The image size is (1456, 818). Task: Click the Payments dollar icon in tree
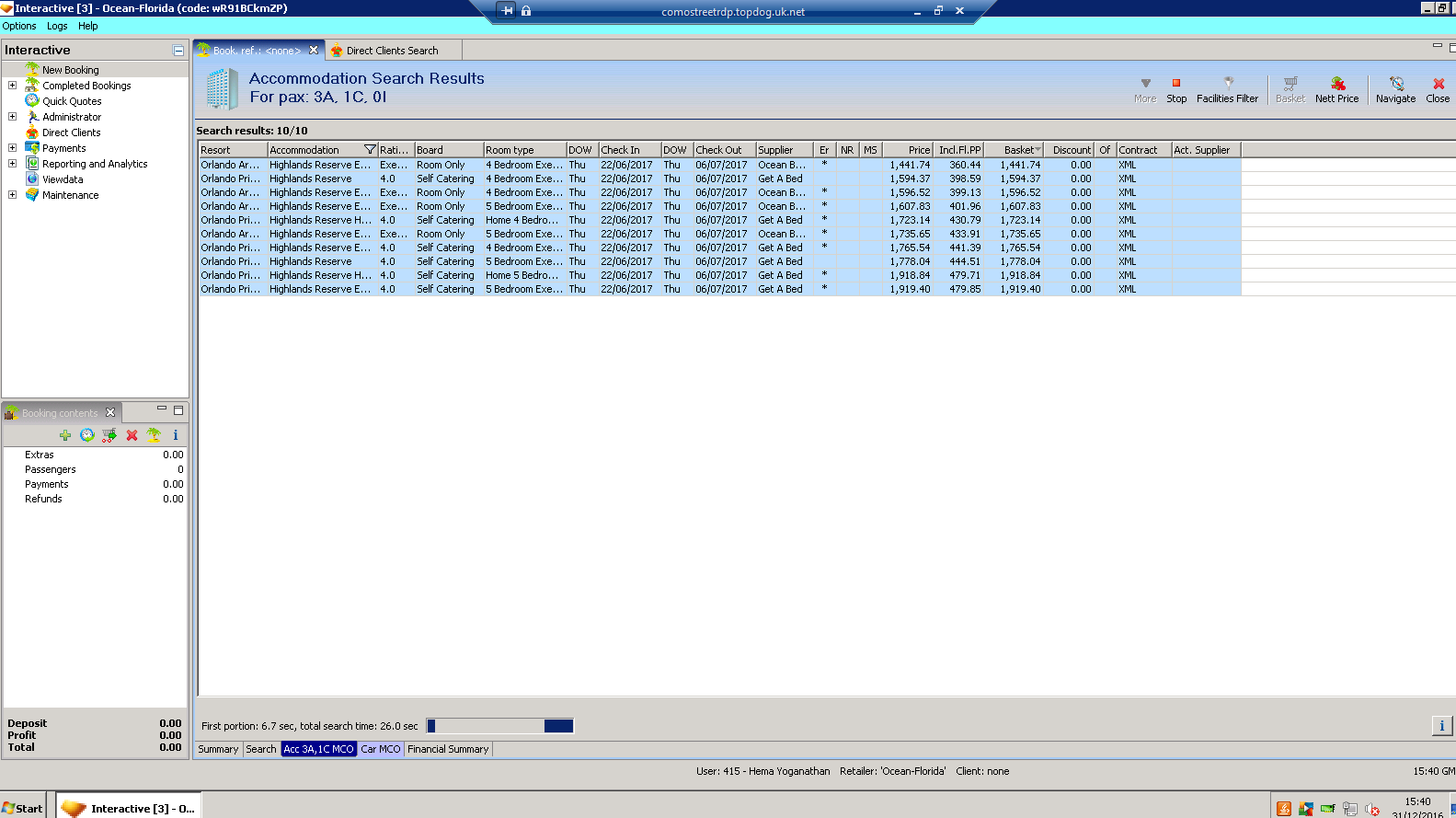32,147
